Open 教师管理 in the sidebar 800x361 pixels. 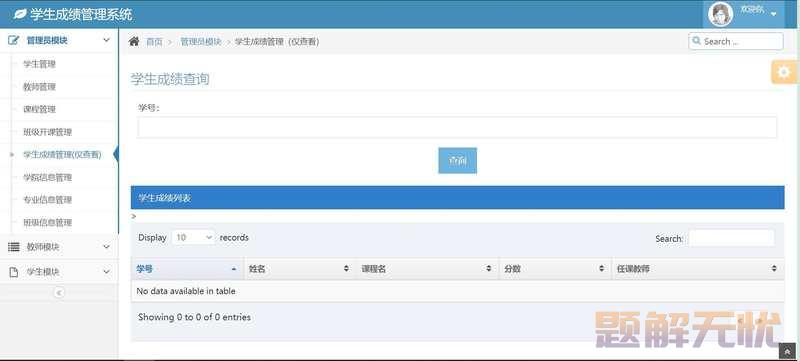tap(39, 87)
